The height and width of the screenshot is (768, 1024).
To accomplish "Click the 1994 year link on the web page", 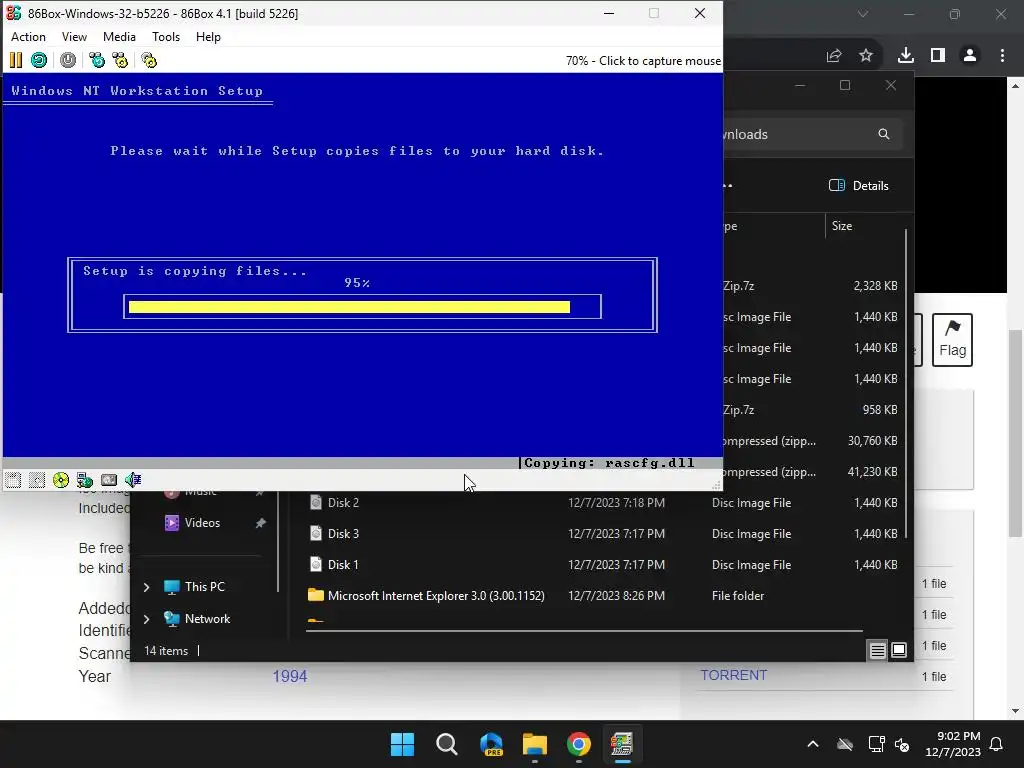I will (290, 677).
